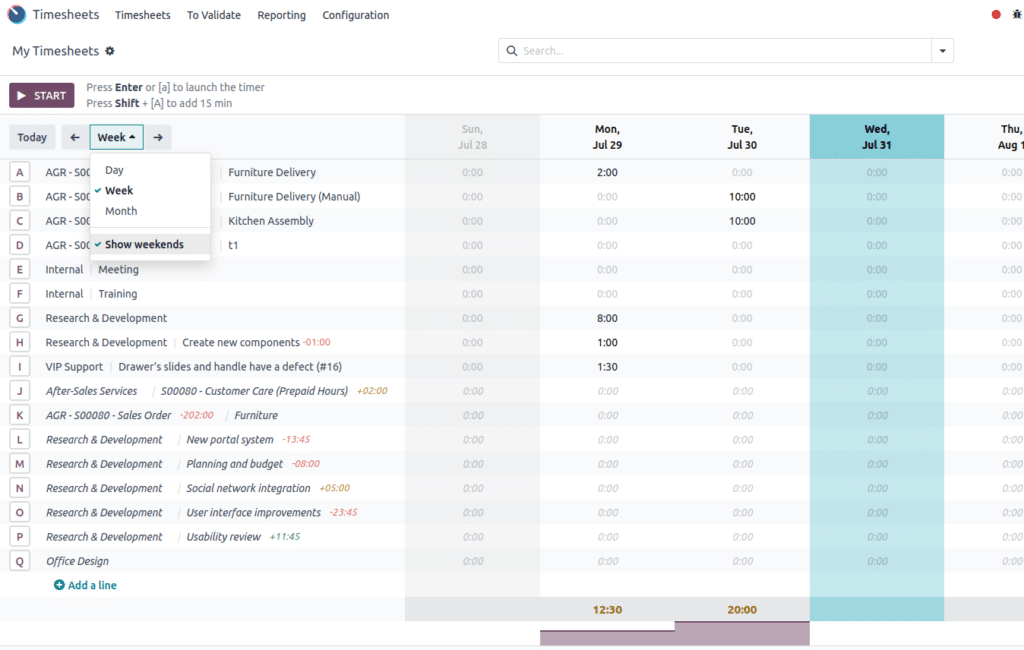Open the Configuration menu
Image resolution: width=1024 pixels, height=650 pixels.
(355, 15)
